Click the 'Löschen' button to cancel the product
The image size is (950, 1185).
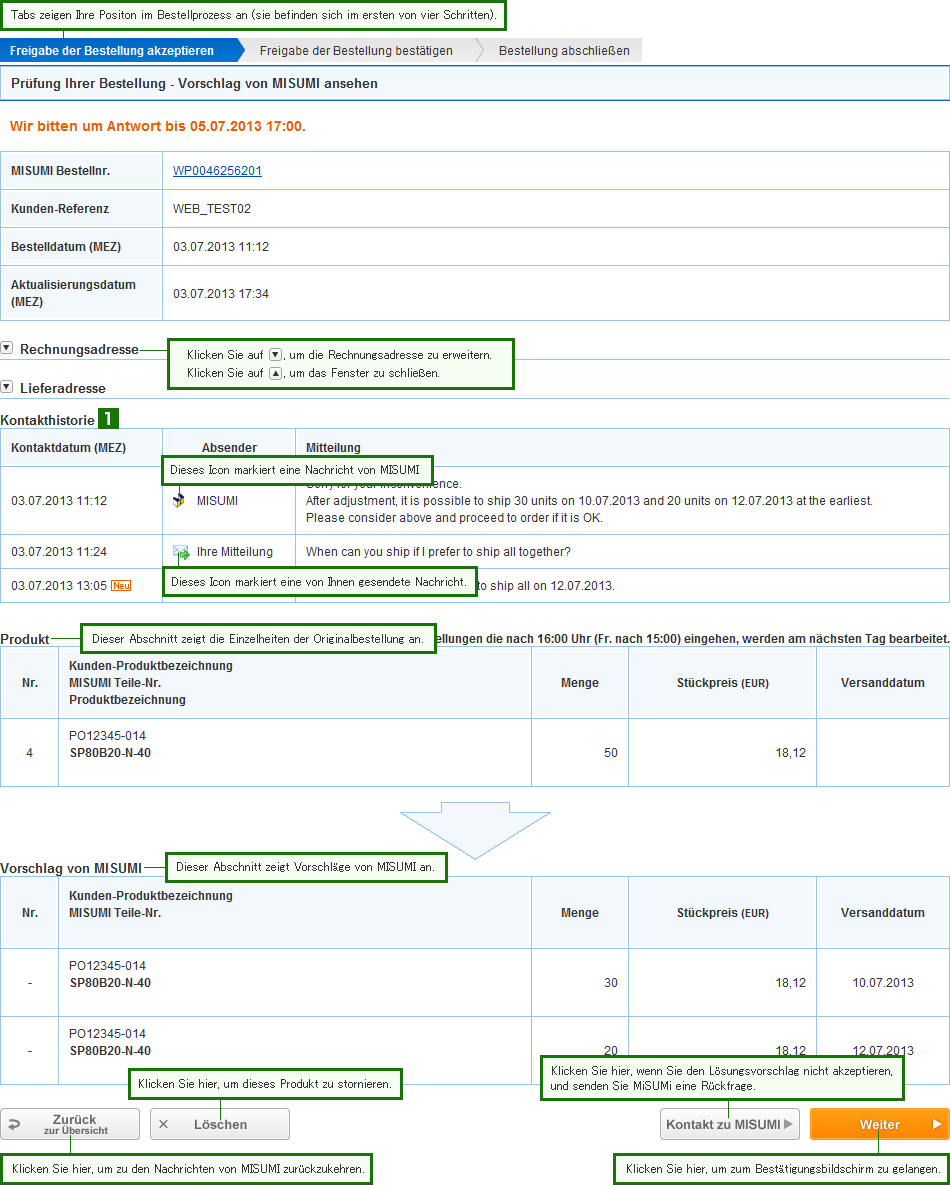[x=220, y=1124]
